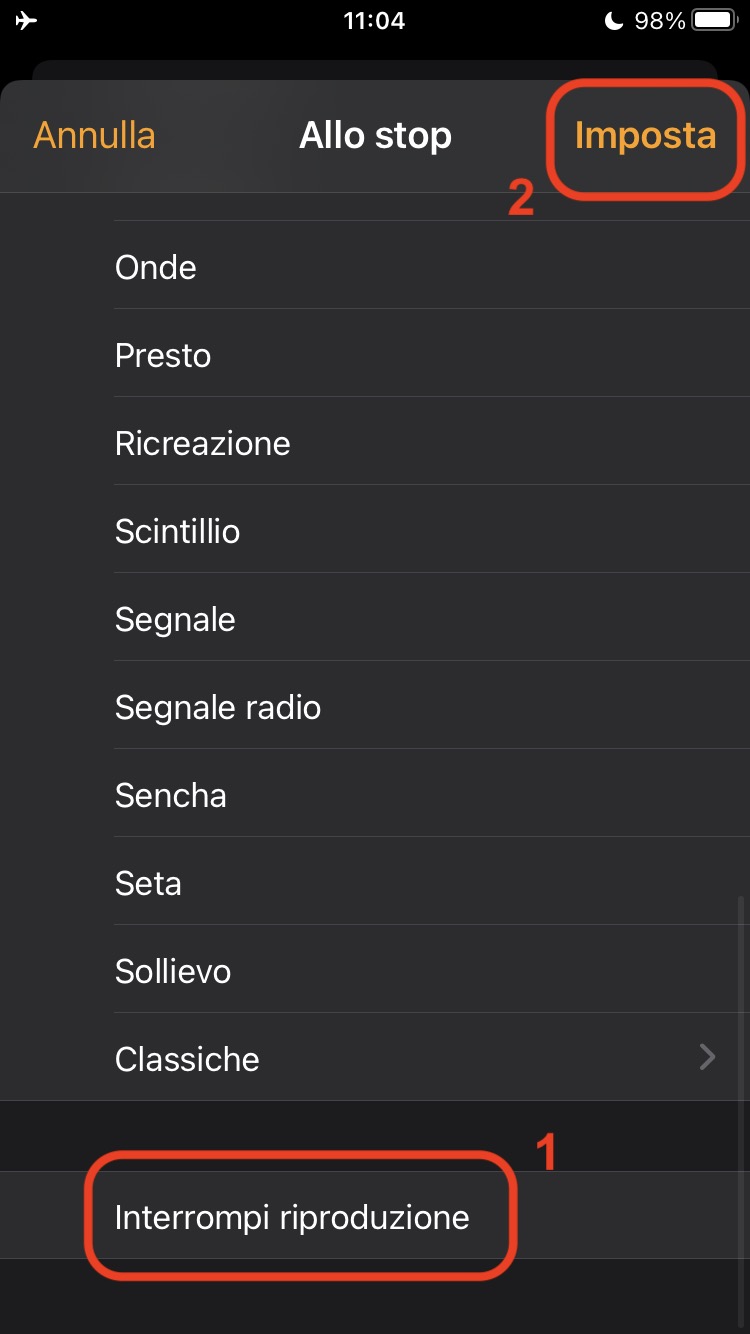Screen dimensions: 750x1334
Task: Pick the Seta sound option
Action: (148, 883)
